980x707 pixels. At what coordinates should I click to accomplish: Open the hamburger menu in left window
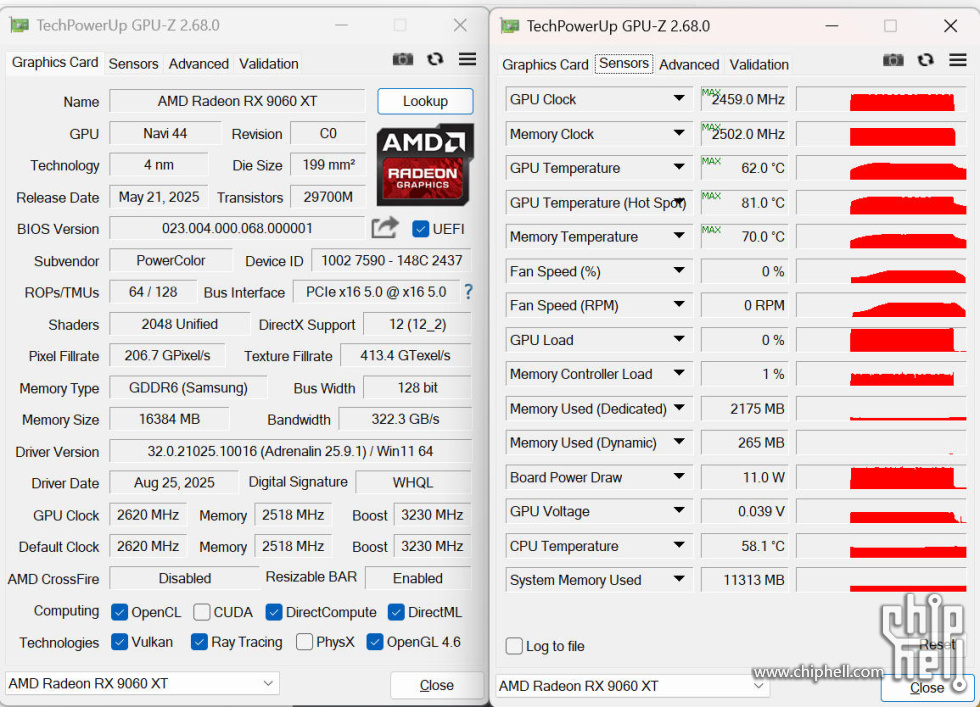pyautogui.click(x=467, y=60)
